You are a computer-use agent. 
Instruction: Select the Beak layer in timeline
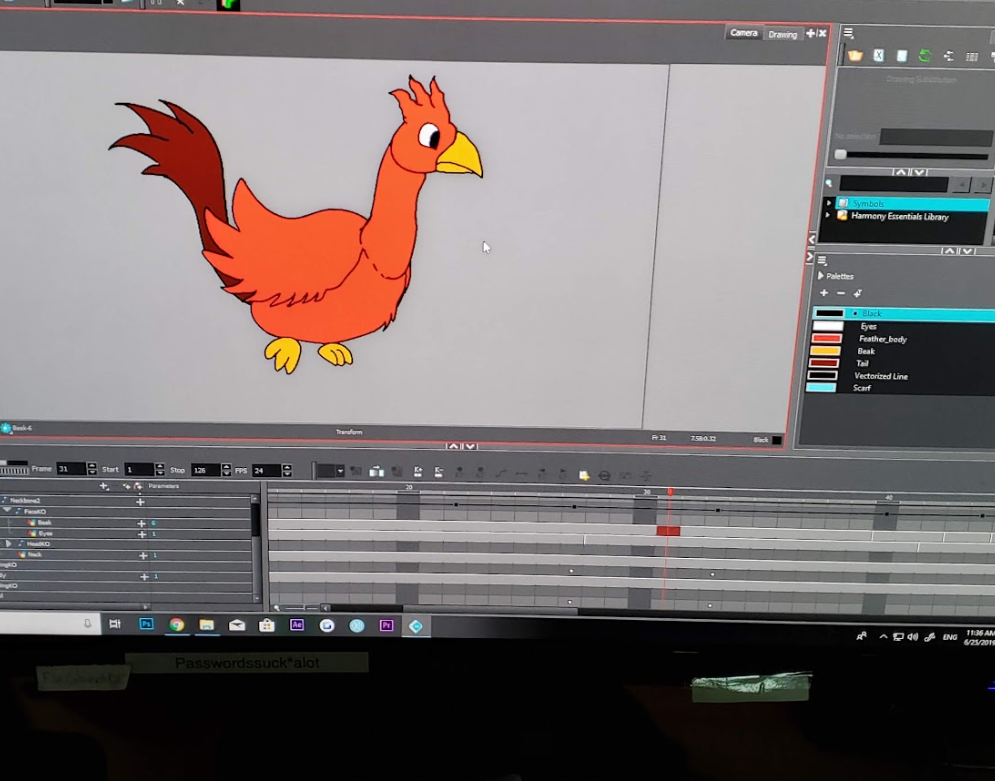(x=44, y=523)
